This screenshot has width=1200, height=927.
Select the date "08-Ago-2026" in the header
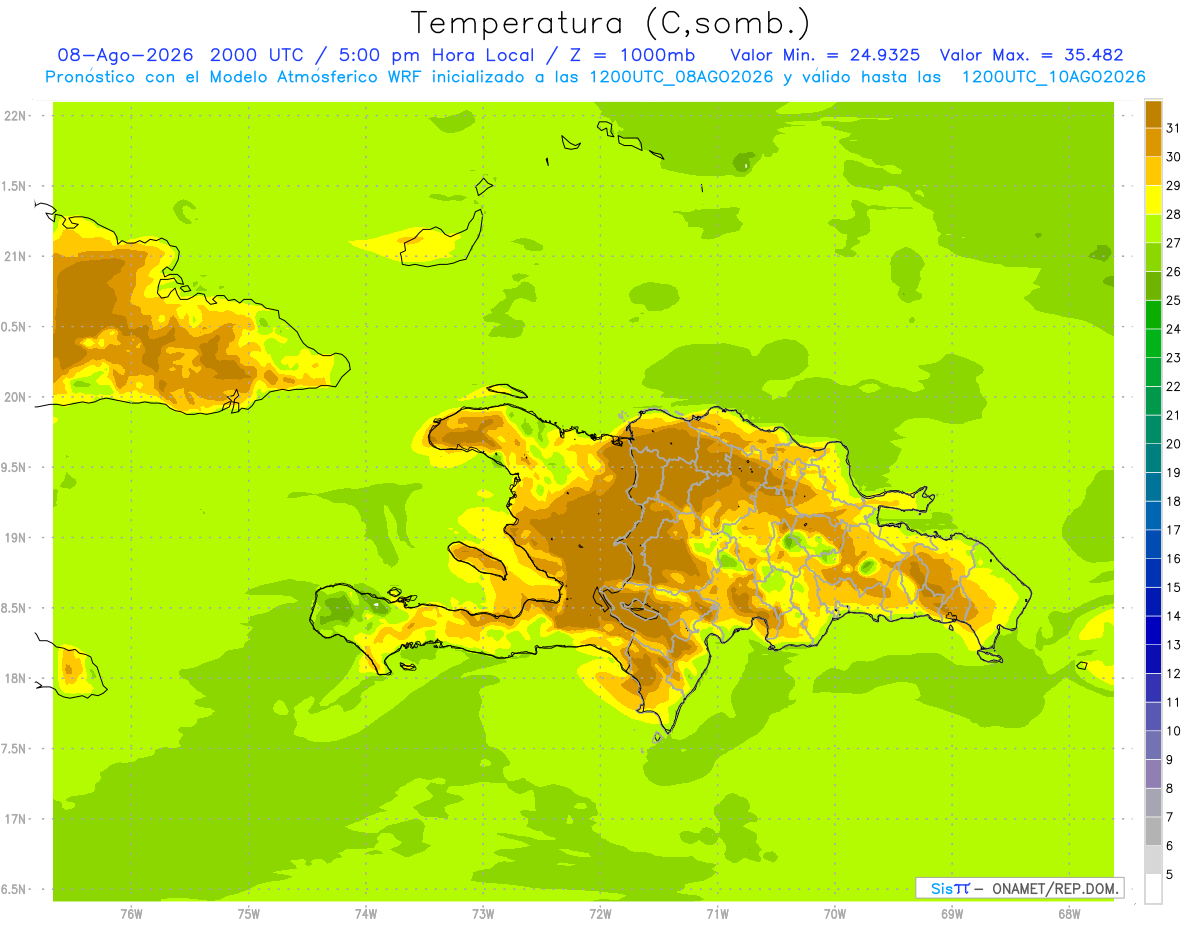125,55
